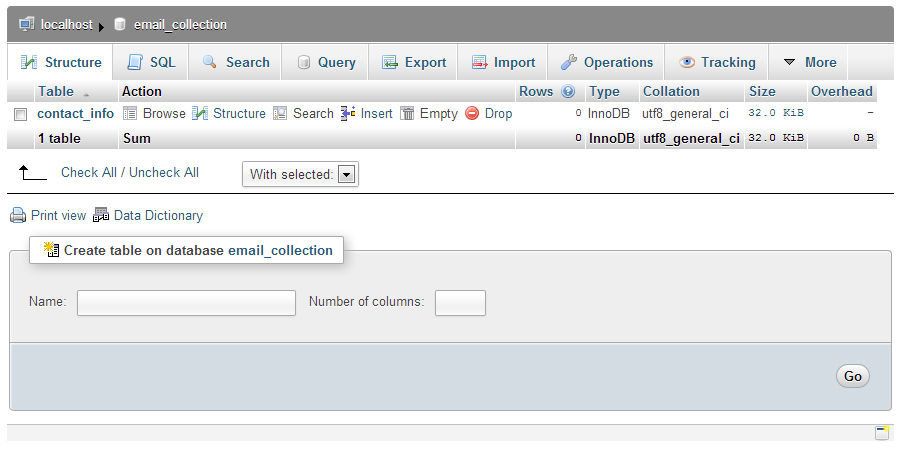The image size is (899, 452).
Task: Tick the contact_info table checkbox
Action: coord(20,115)
